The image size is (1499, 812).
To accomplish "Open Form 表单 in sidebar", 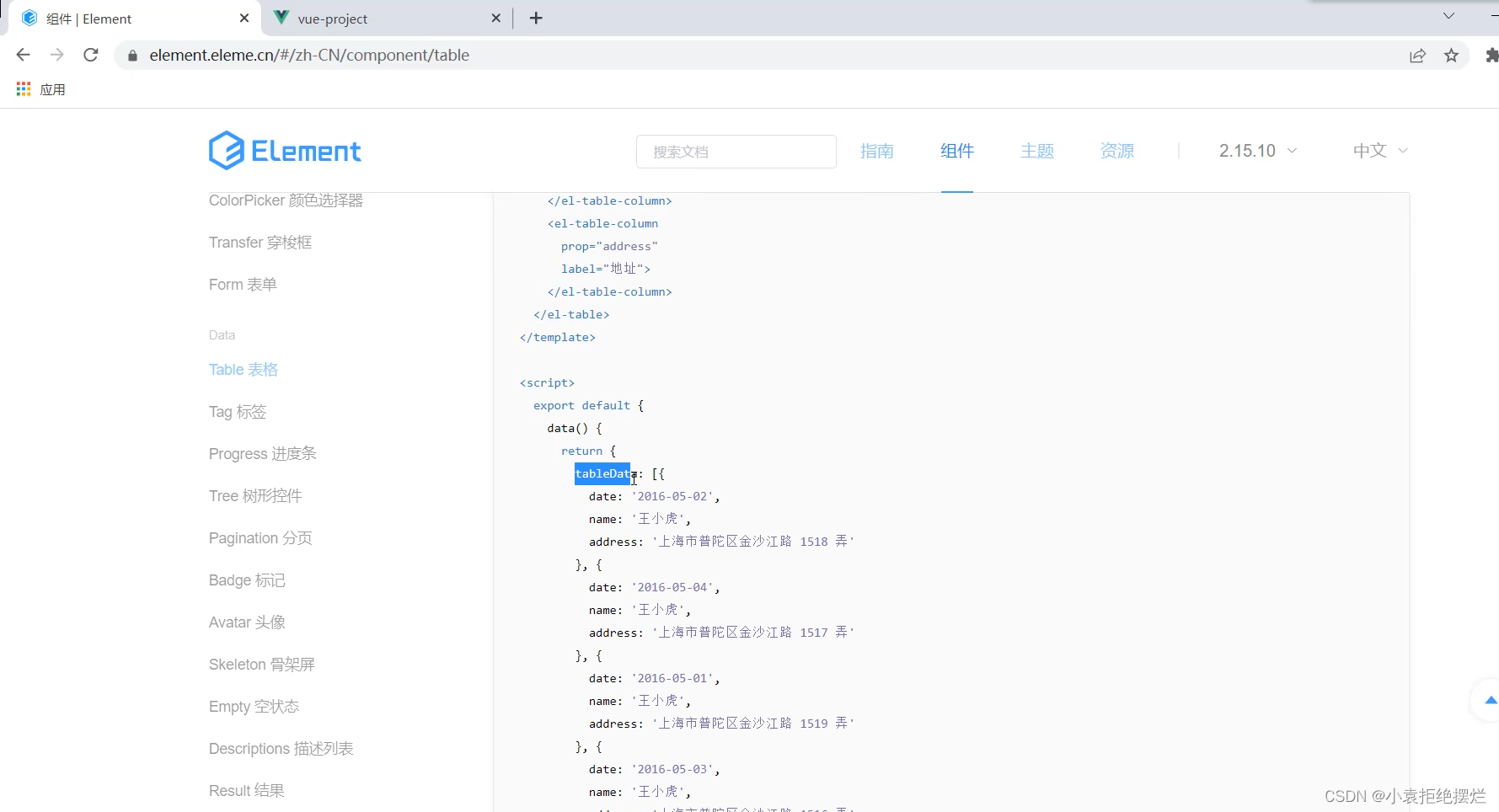I will tap(243, 285).
